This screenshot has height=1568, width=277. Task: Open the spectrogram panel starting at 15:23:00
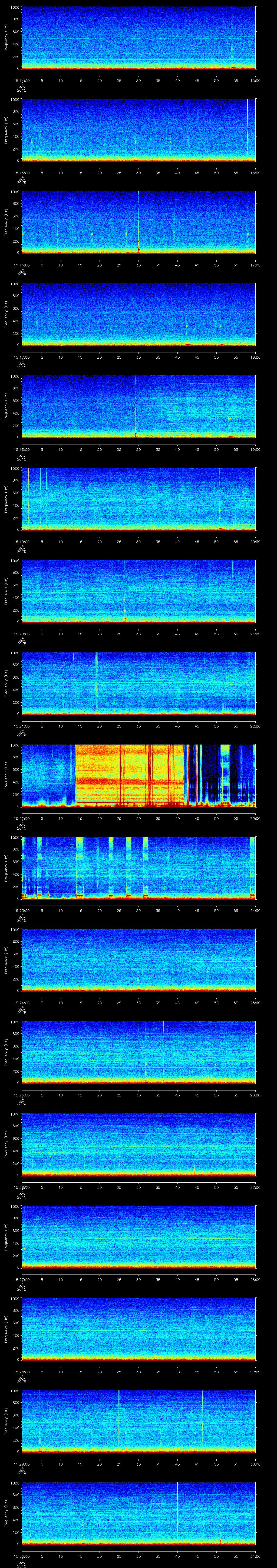[139, 868]
